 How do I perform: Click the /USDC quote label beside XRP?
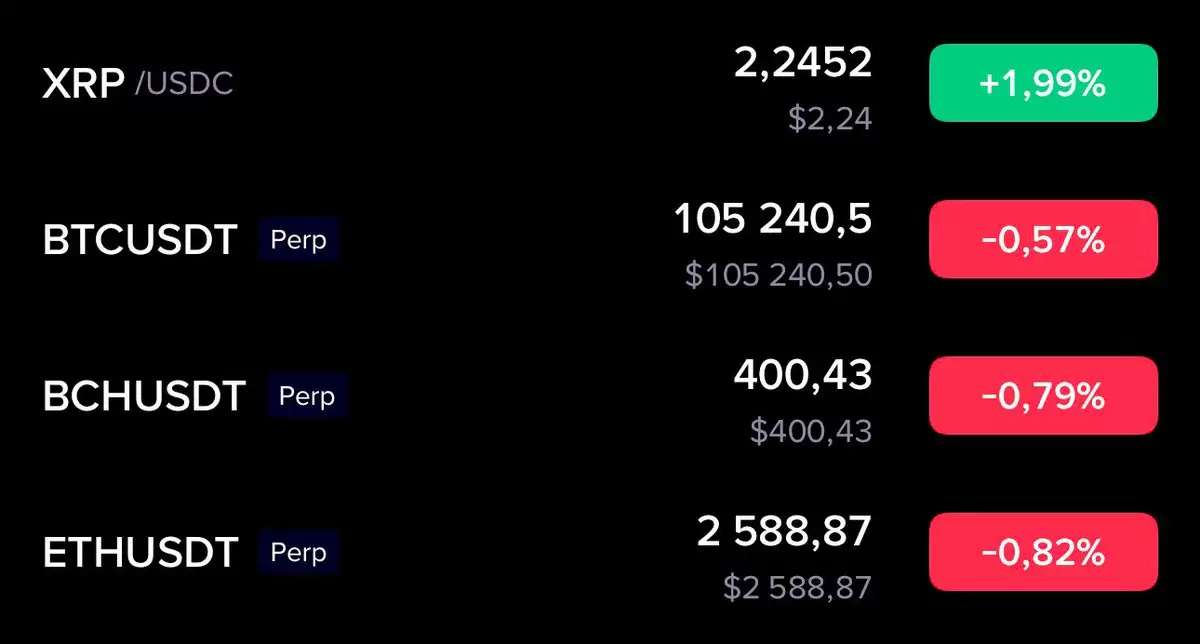184,84
